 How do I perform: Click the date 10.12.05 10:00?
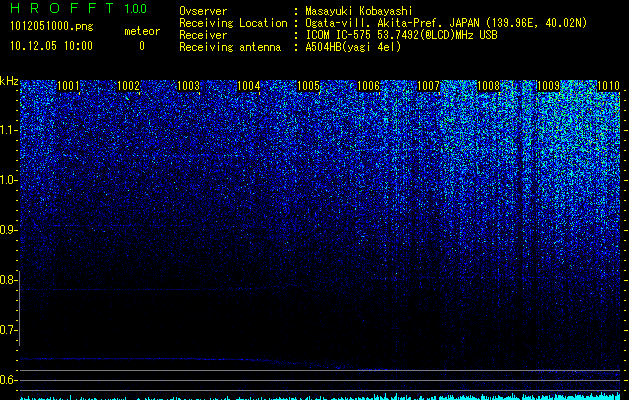pos(51,46)
